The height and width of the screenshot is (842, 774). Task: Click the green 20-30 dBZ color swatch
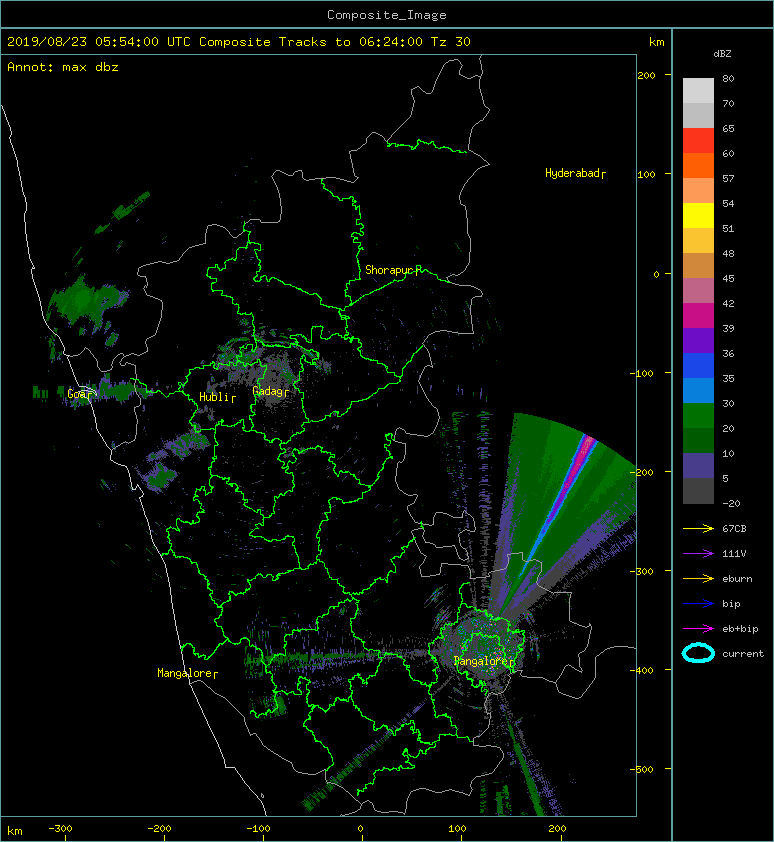pos(698,416)
